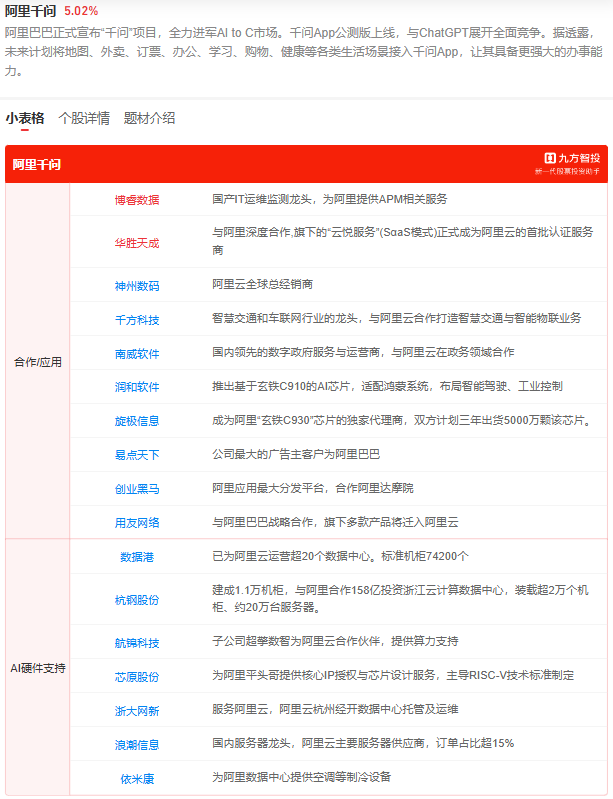This screenshot has height=799, width=613.
Task: Select the 千方科技 stock name
Action: 137,319
